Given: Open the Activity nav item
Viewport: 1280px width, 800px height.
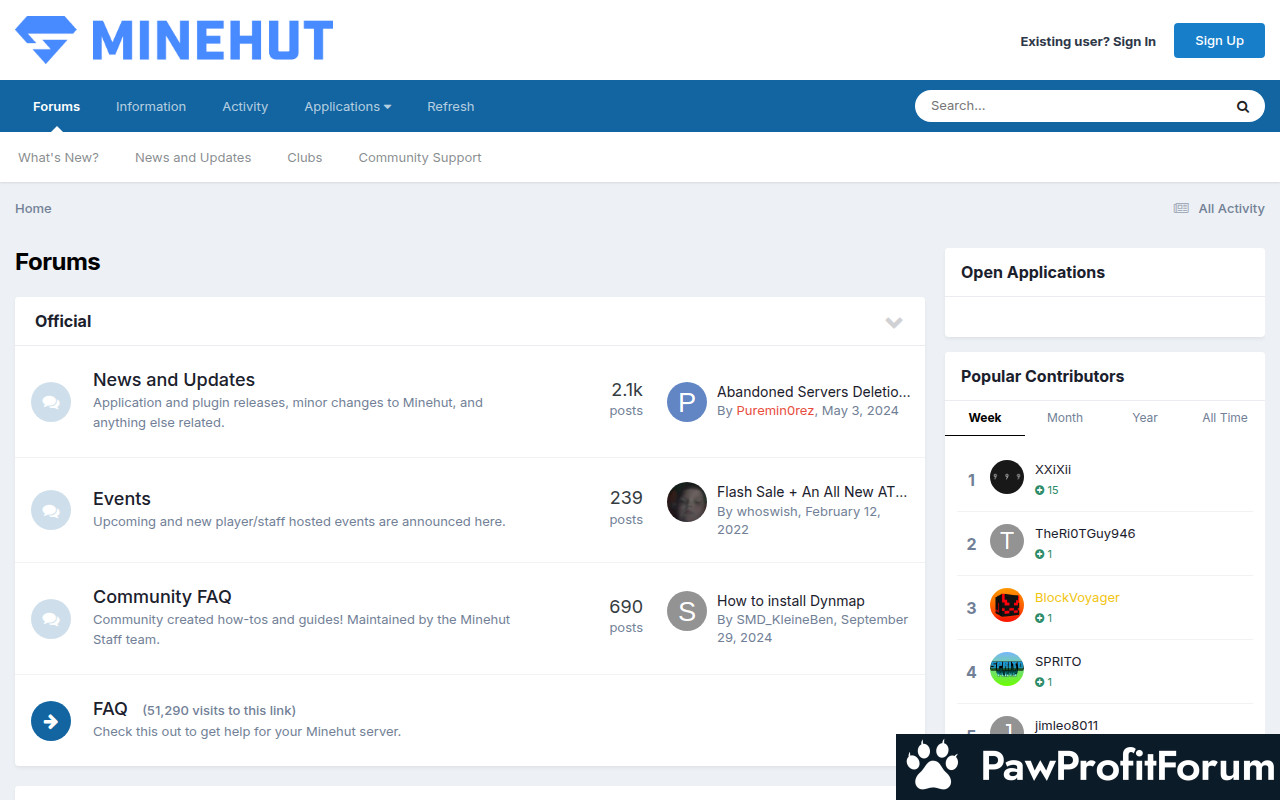Looking at the screenshot, I should pyautogui.click(x=245, y=106).
